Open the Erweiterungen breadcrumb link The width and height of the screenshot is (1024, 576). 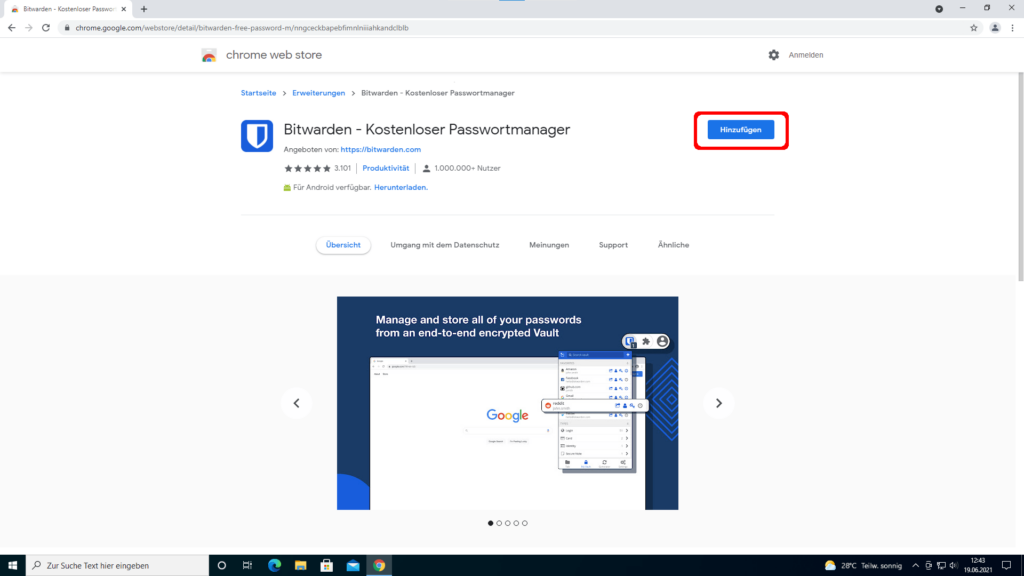click(x=319, y=93)
